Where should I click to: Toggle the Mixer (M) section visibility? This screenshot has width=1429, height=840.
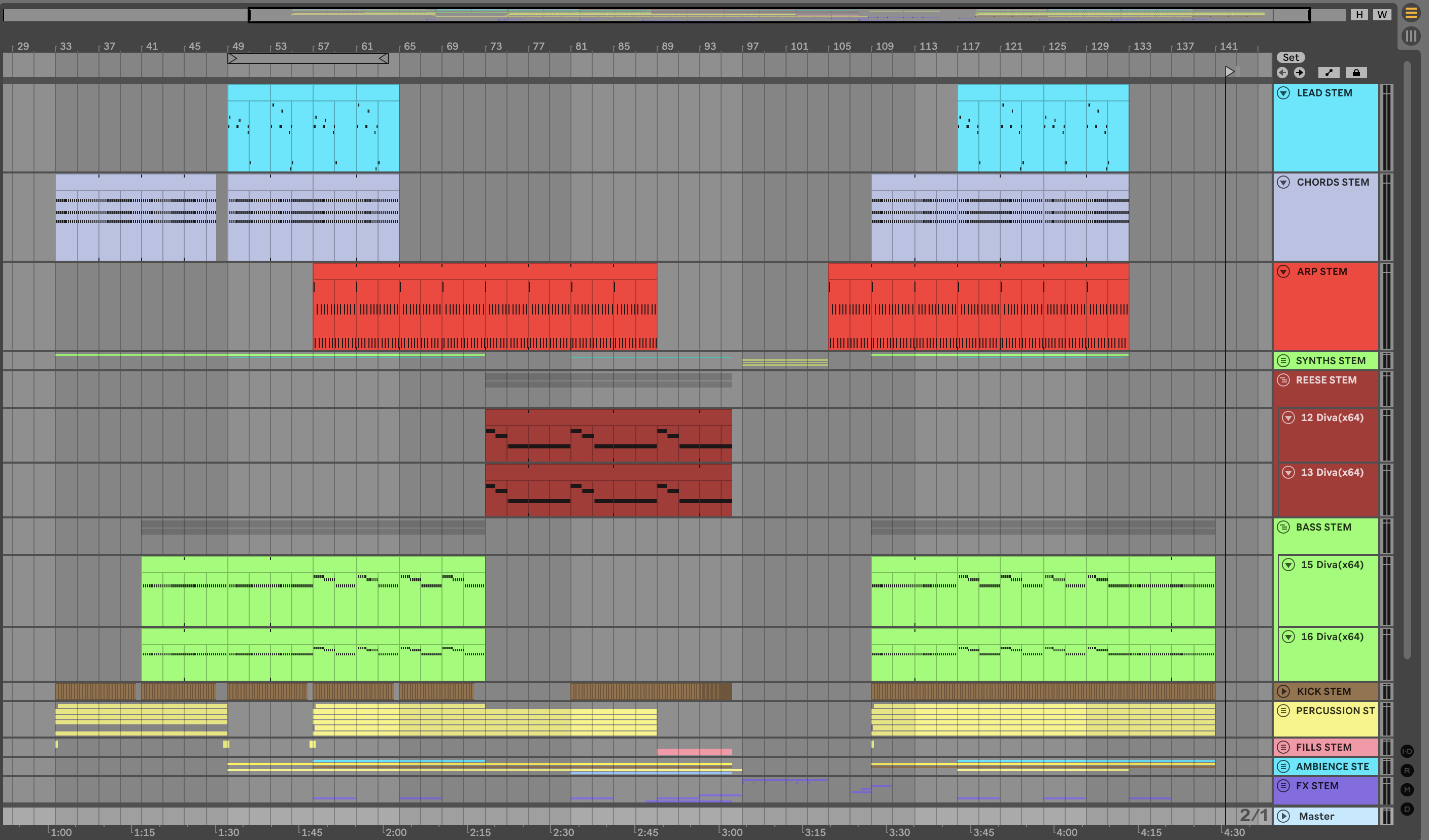[1407, 790]
